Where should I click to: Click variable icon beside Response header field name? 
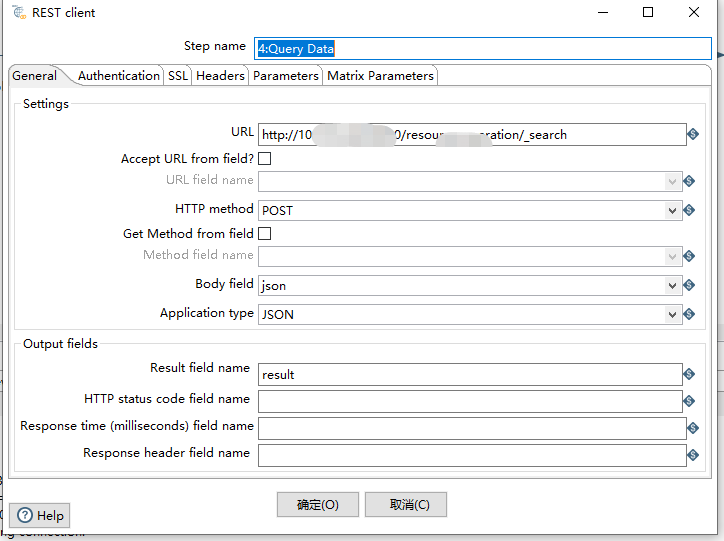pyautogui.click(x=693, y=455)
